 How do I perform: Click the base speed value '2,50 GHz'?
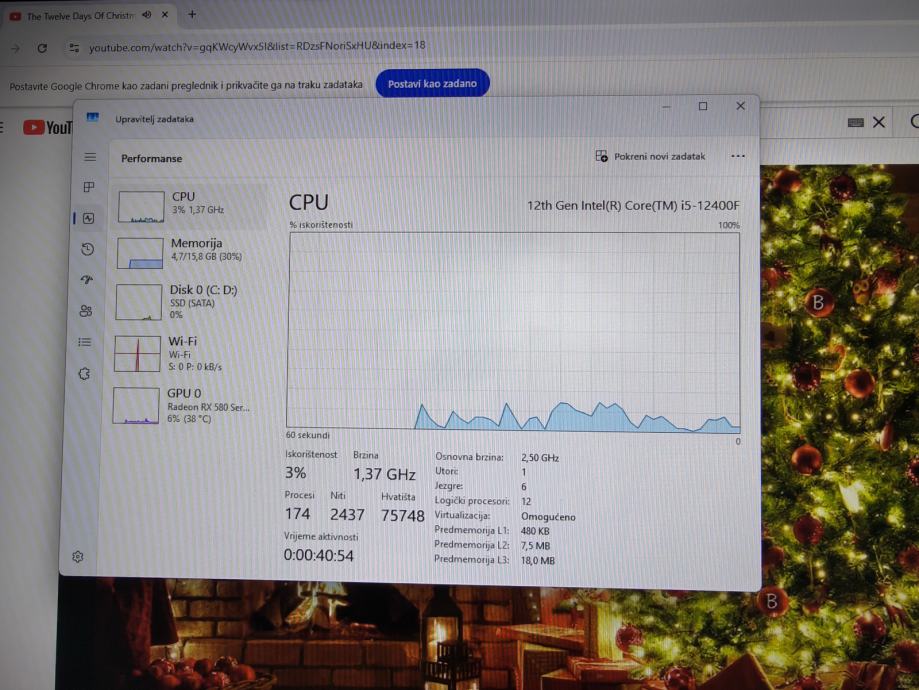tap(540, 457)
